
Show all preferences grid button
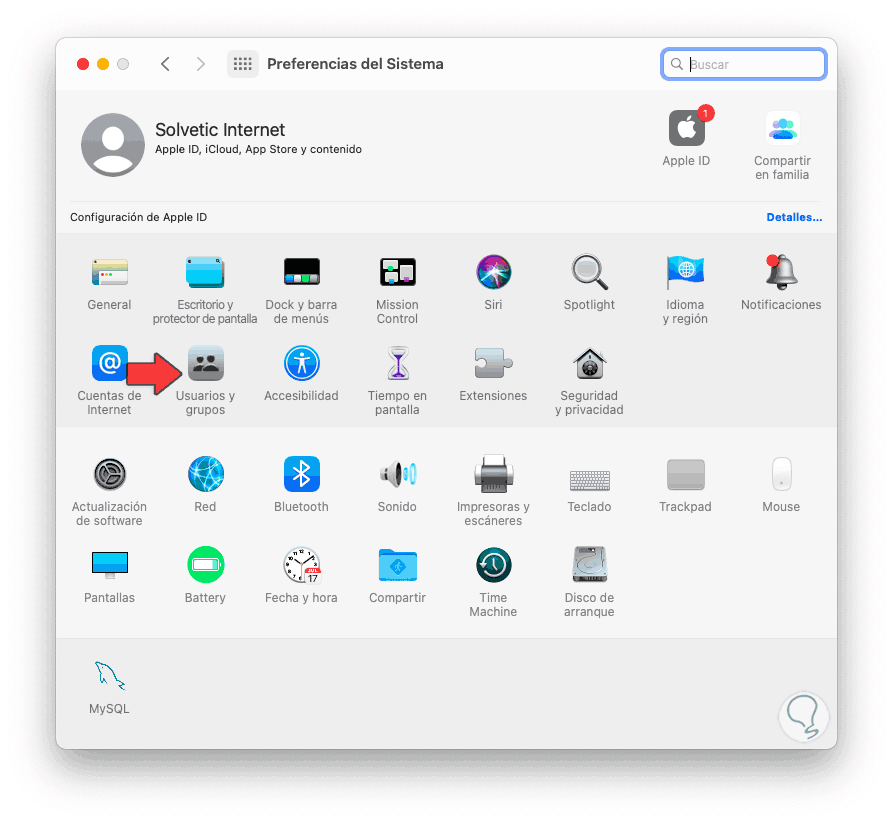point(243,64)
